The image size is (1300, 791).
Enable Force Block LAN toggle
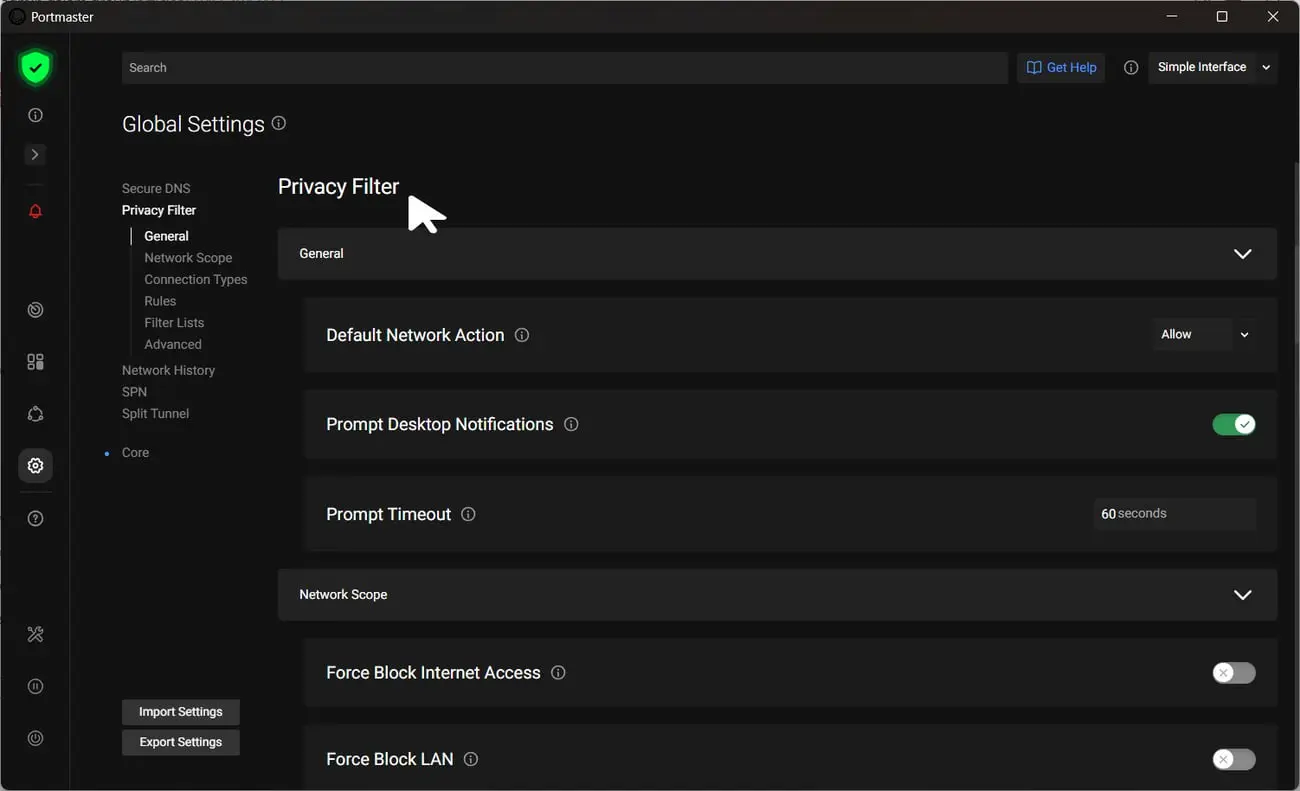pyautogui.click(x=1234, y=760)
